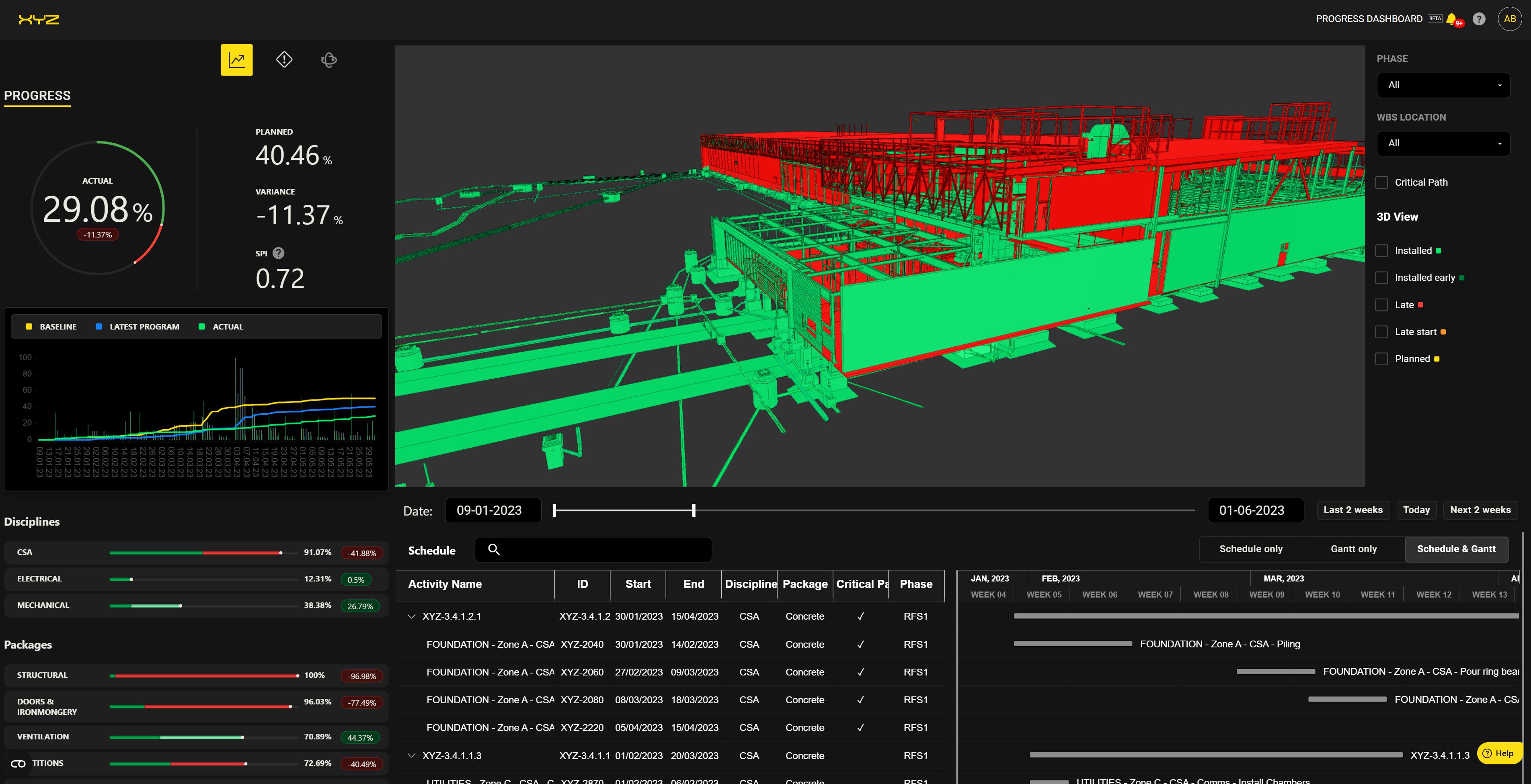Open the AB user avatar menu
The width and height of the screenshot is (1531, 784).
(1510, 19)
